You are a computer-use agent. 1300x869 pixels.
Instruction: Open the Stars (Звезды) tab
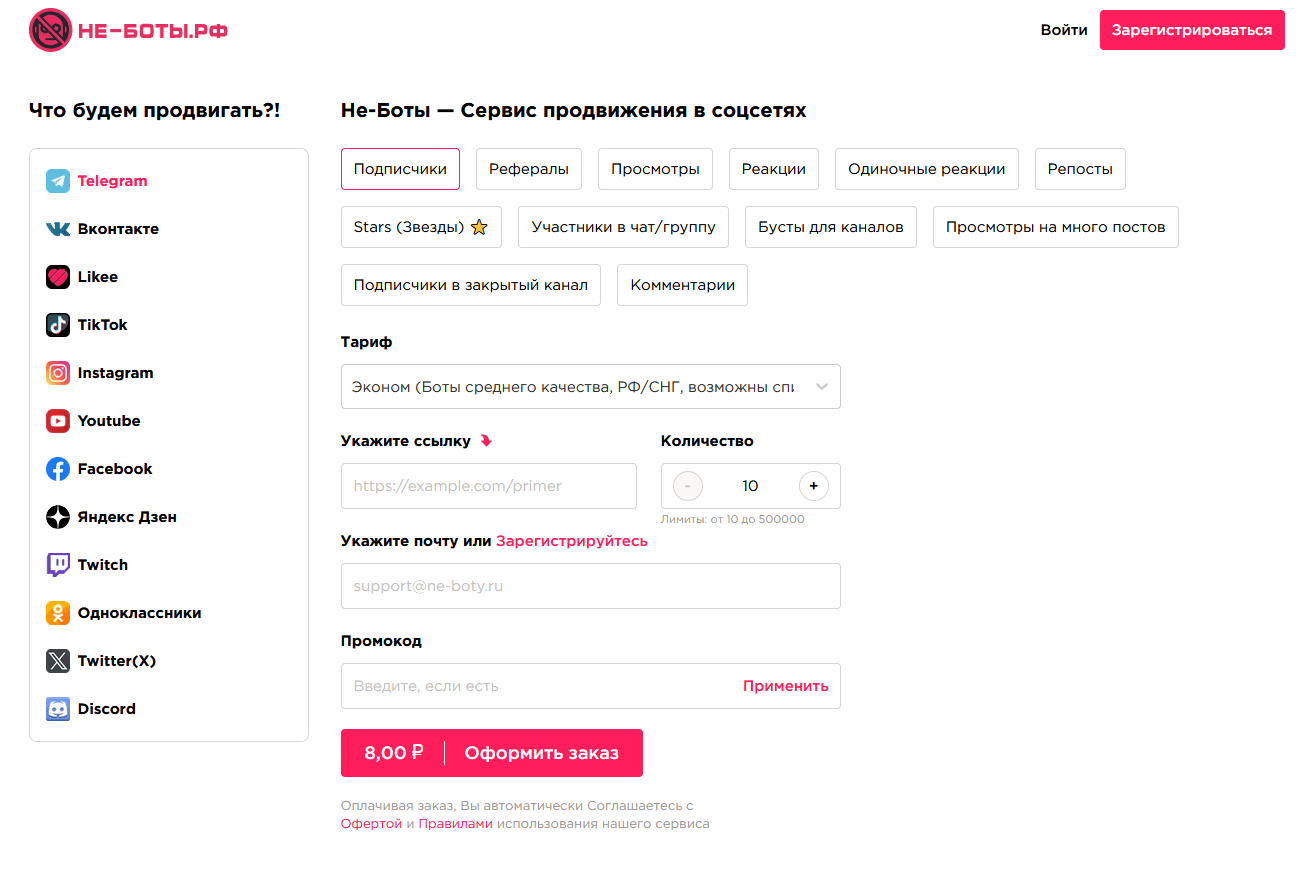[x=421, y=227]
